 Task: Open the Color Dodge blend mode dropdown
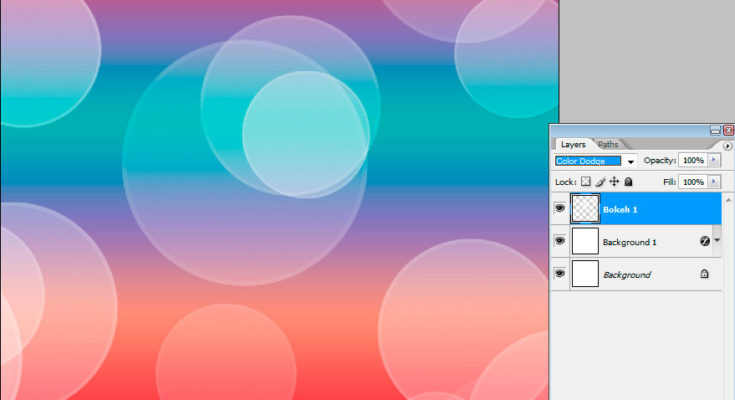click(x=631, y=161)
